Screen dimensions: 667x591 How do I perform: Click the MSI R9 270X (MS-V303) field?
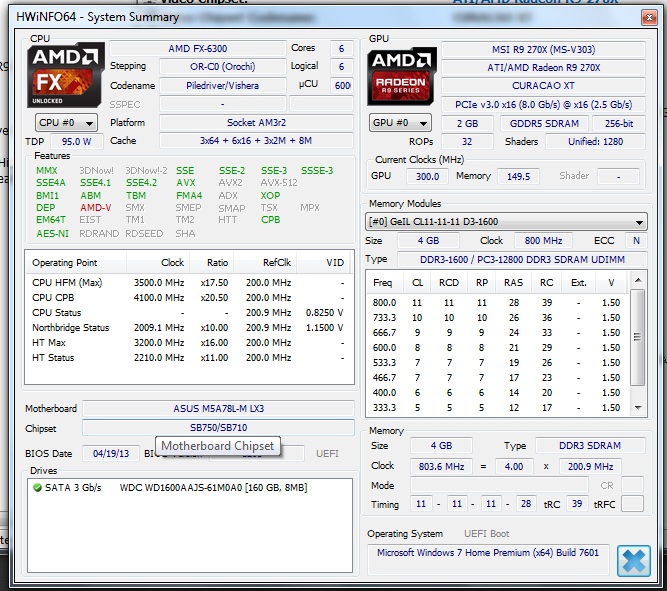[544, 49]
